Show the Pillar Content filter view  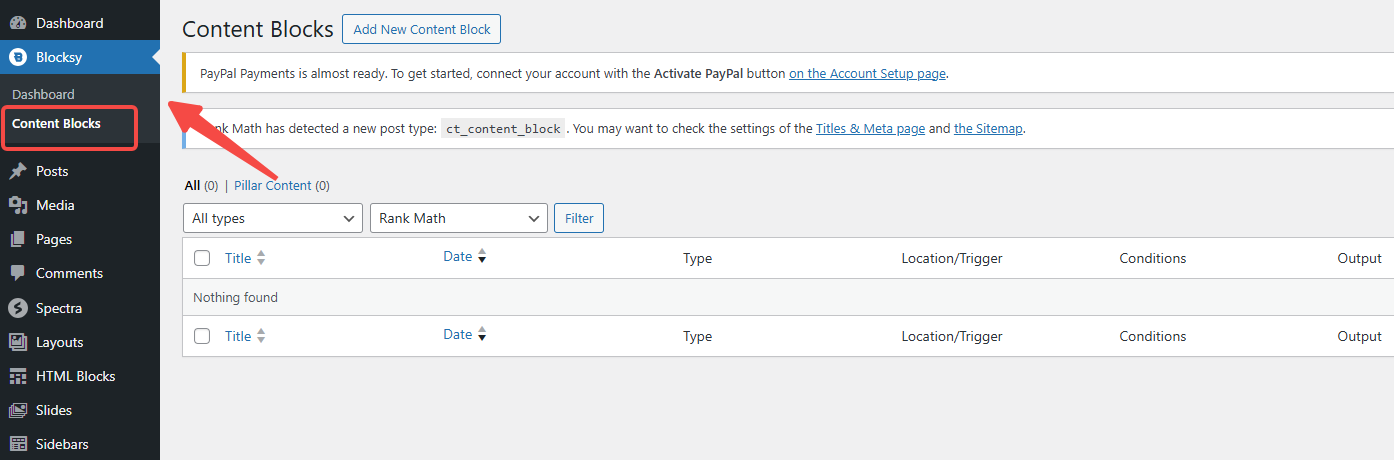pyautogui.click(x=273, y=185)
